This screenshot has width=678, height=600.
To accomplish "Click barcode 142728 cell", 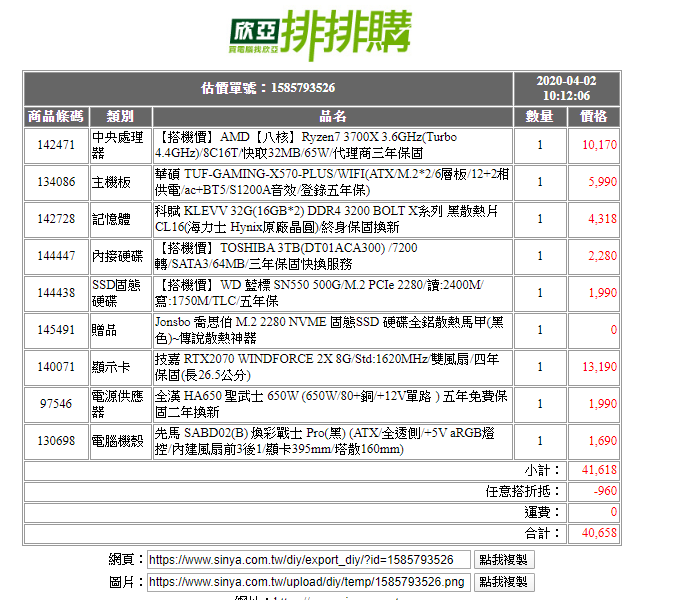I will [x=56, y=219].
